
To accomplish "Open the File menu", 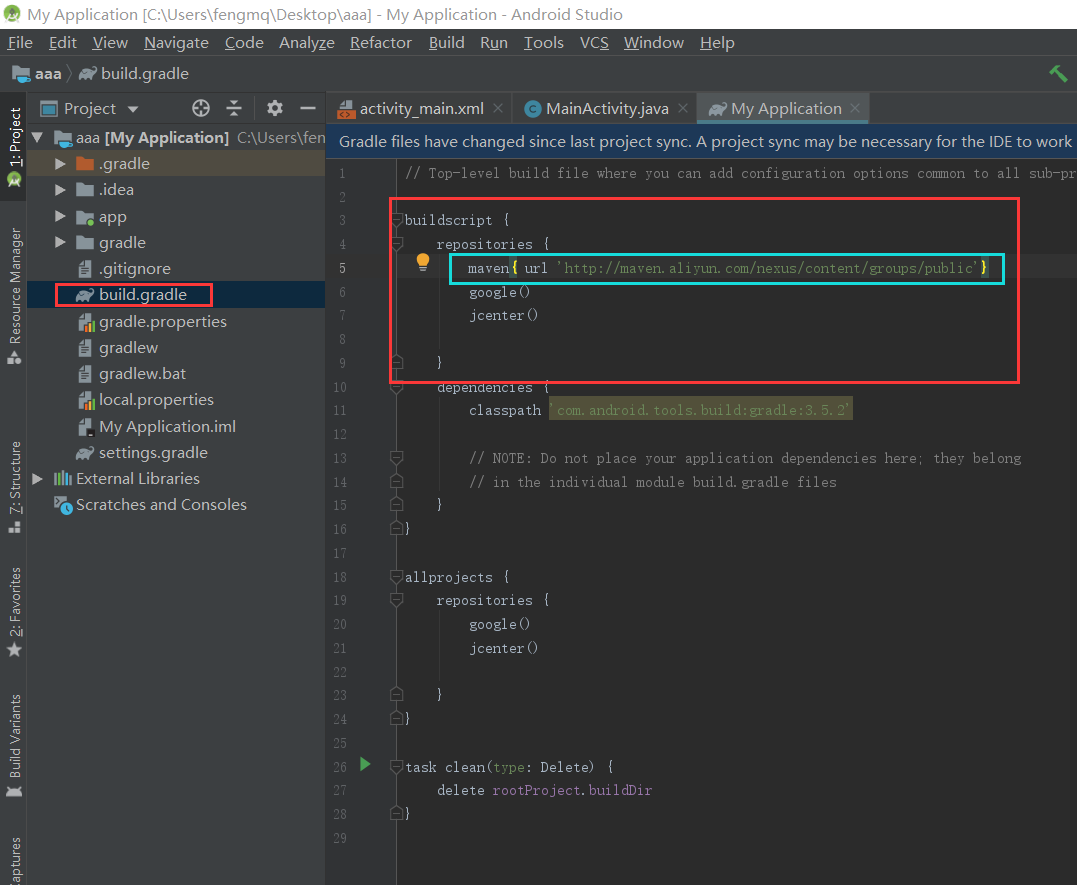I will tap(20, 43).
